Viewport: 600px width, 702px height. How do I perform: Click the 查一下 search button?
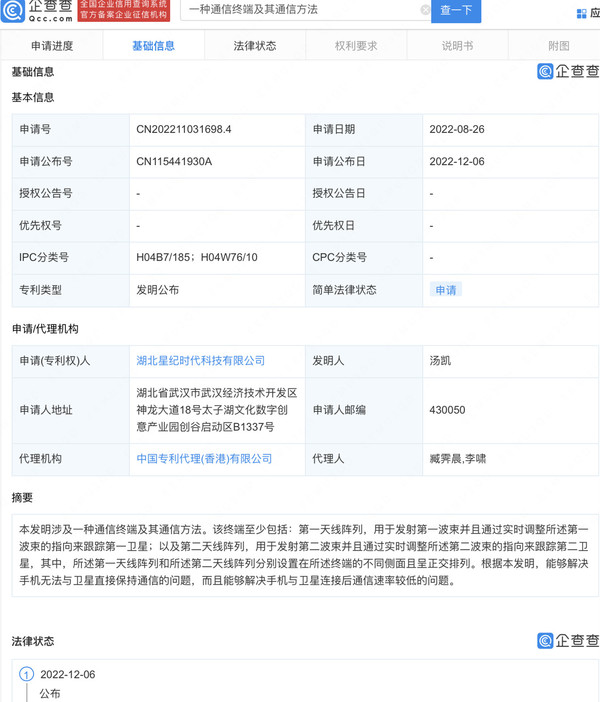(456, 10)
